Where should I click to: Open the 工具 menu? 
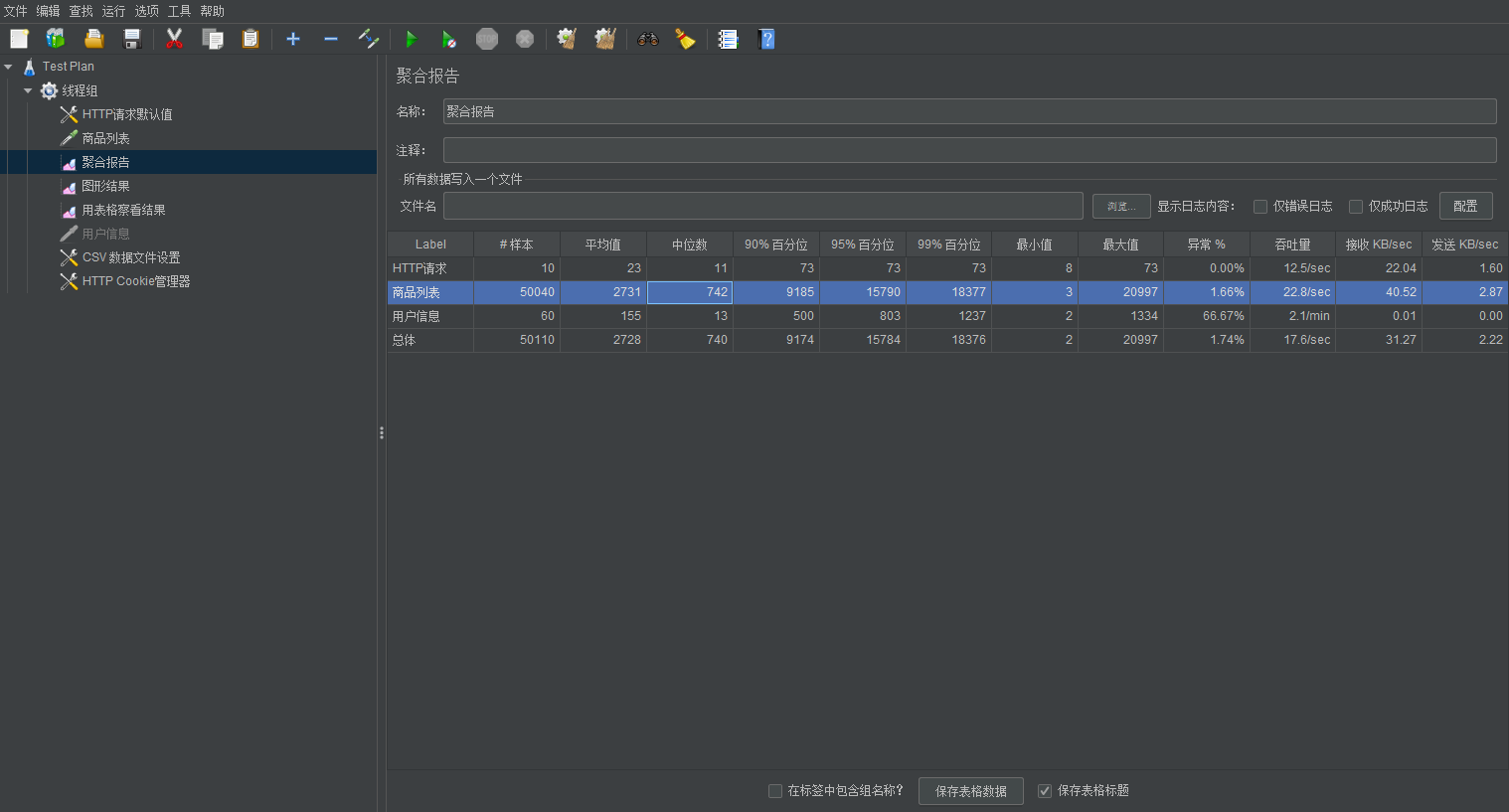(179, 11)
